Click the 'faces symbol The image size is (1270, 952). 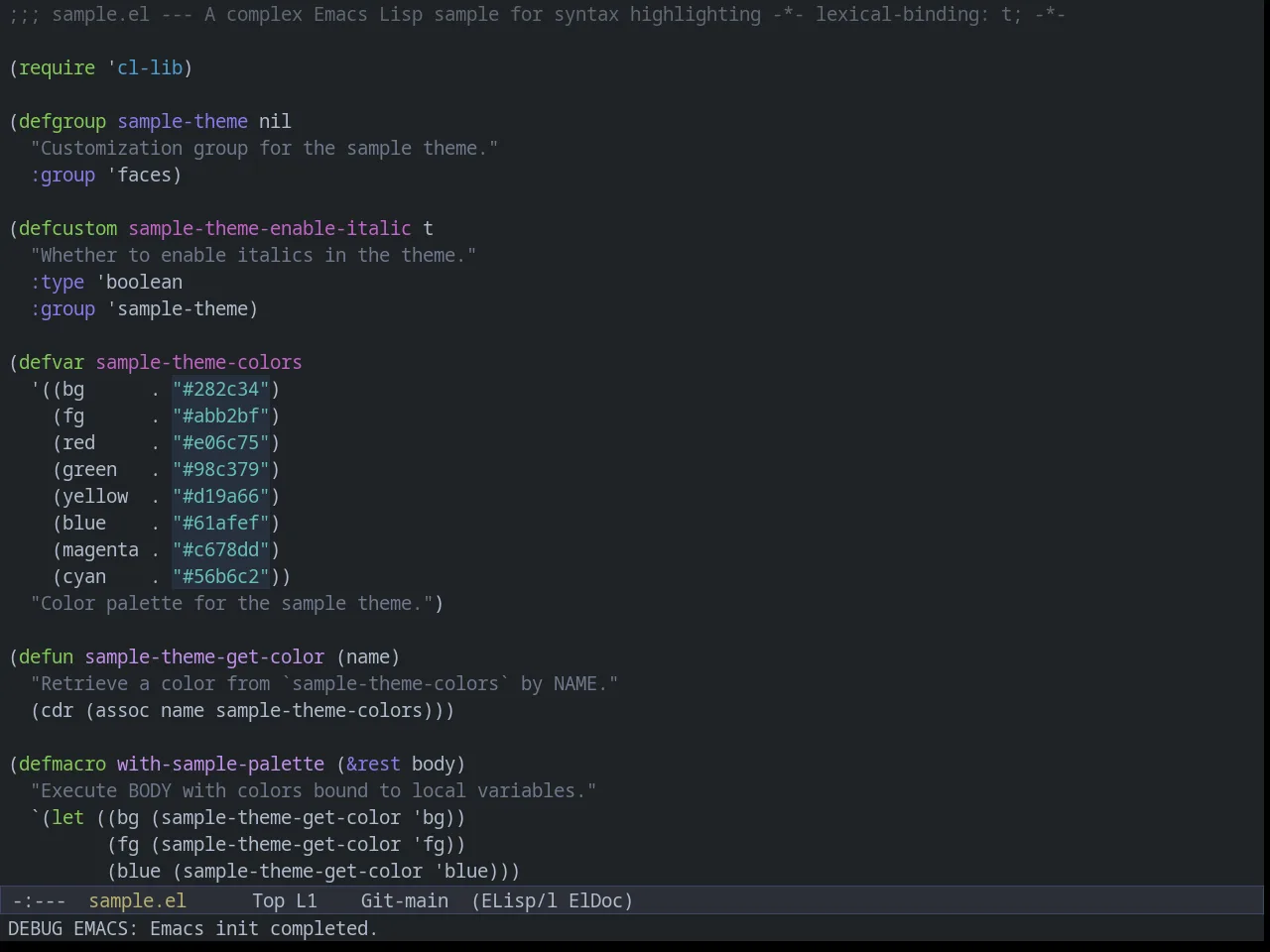(139, 175)
